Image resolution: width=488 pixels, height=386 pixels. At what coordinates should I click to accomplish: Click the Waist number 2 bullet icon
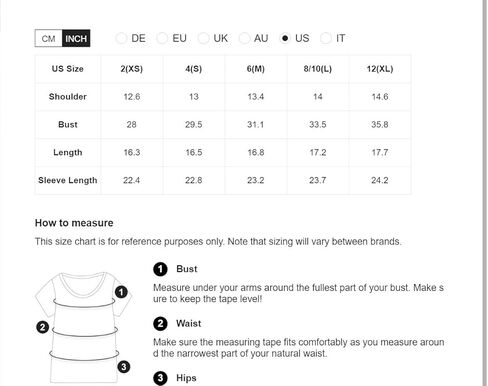pyautogui.click(x=160, y=324)
